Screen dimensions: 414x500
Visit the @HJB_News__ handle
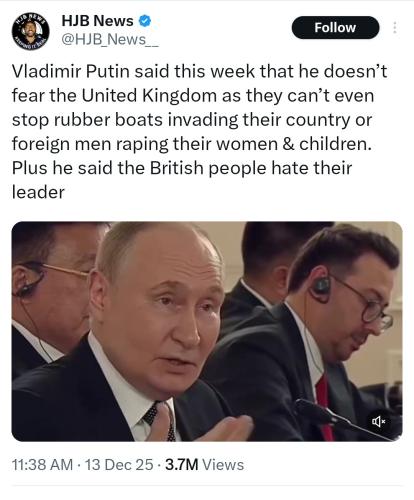[x=110, y=40]
